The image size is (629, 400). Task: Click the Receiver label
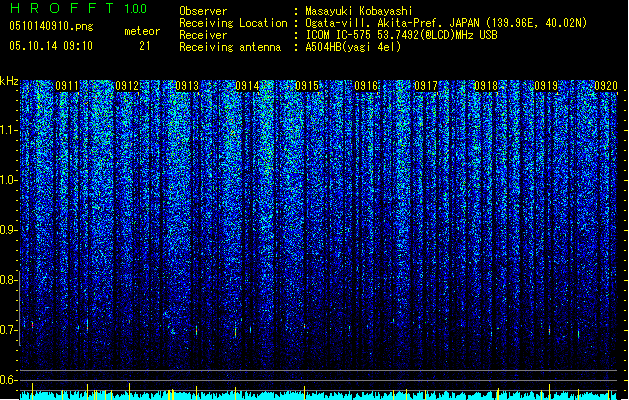click(x=203, y=35)
